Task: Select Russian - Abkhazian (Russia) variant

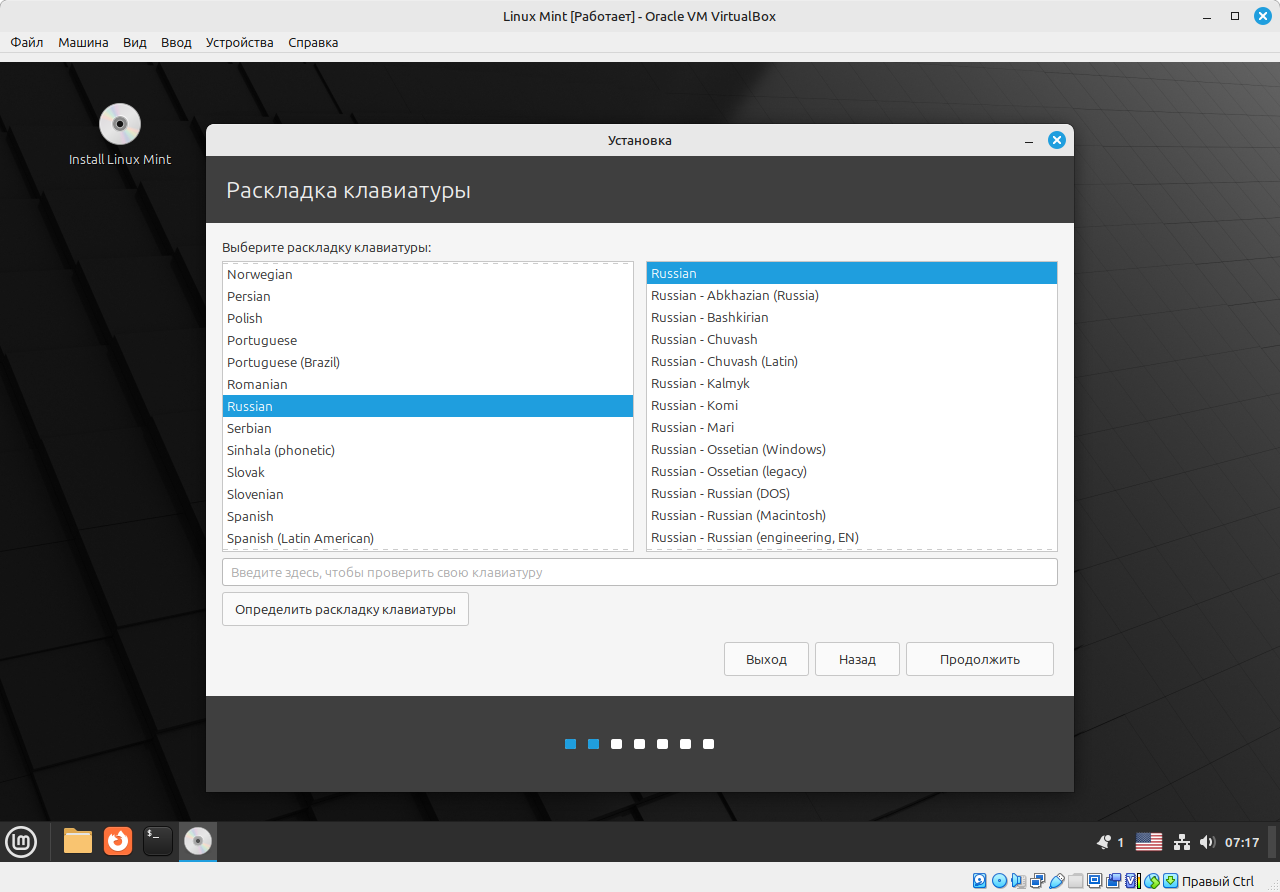Action: (x=852, y=295)
